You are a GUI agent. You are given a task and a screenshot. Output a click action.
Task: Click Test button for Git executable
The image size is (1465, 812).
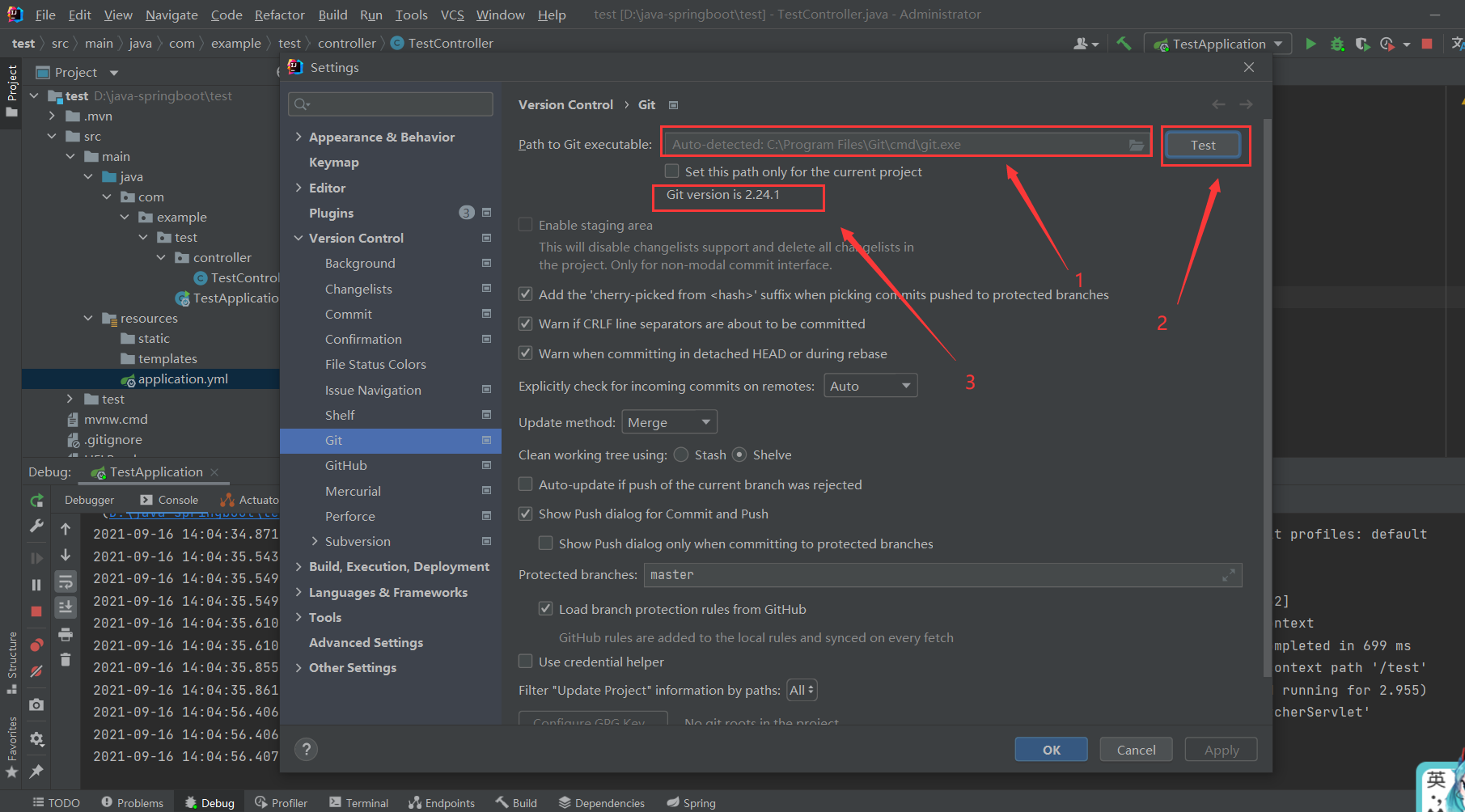click(x=1203, y=145)
